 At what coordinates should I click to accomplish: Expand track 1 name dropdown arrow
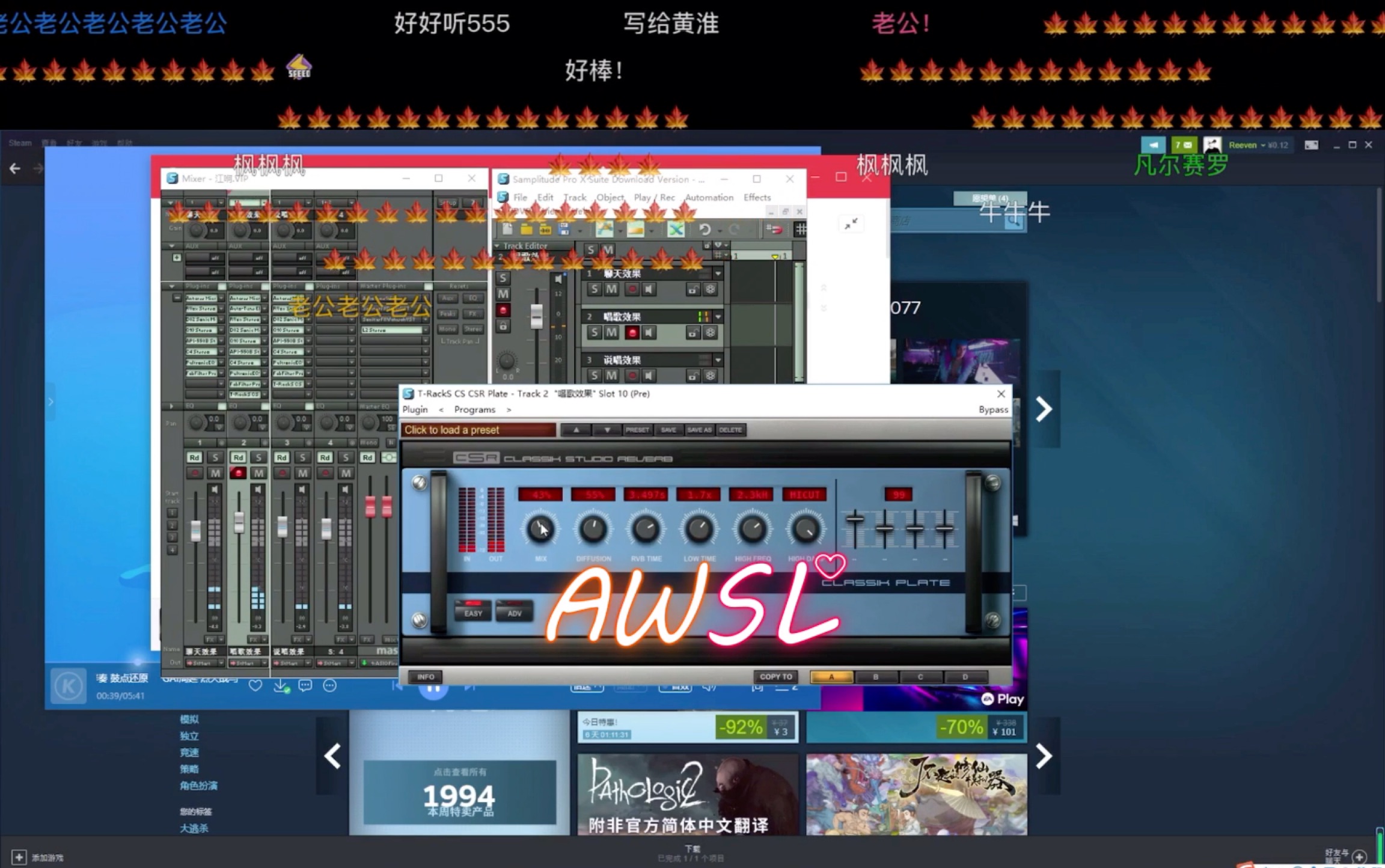(718, 274)
